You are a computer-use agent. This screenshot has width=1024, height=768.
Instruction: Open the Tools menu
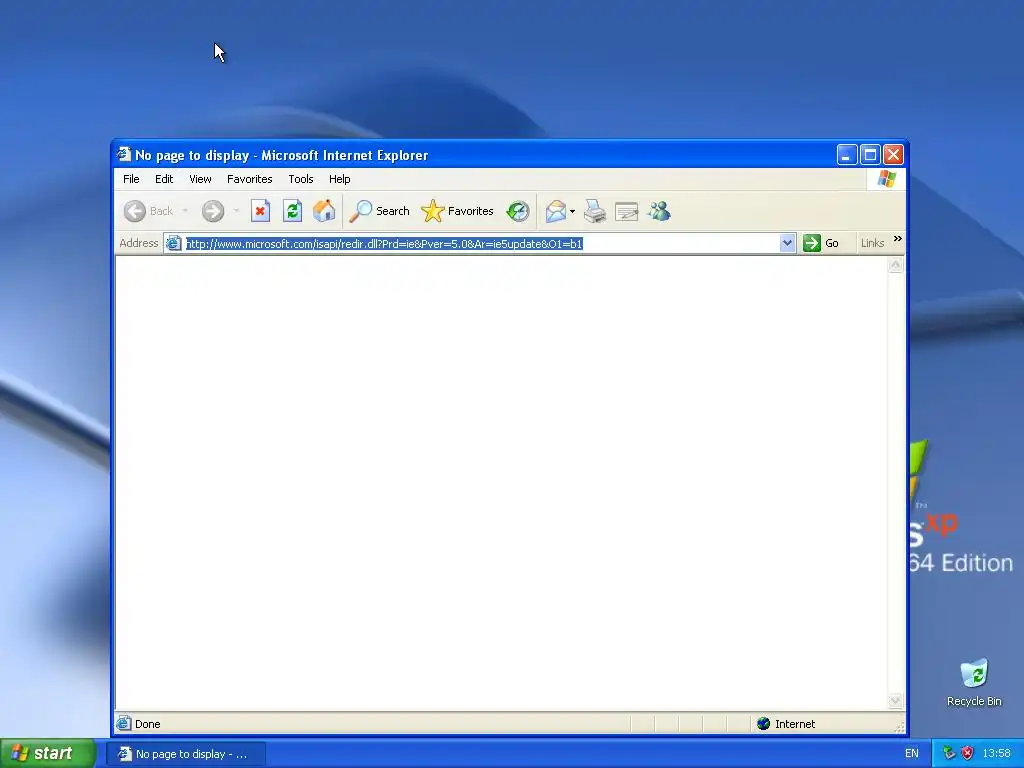pyautogui.click(x=301, y=179)
